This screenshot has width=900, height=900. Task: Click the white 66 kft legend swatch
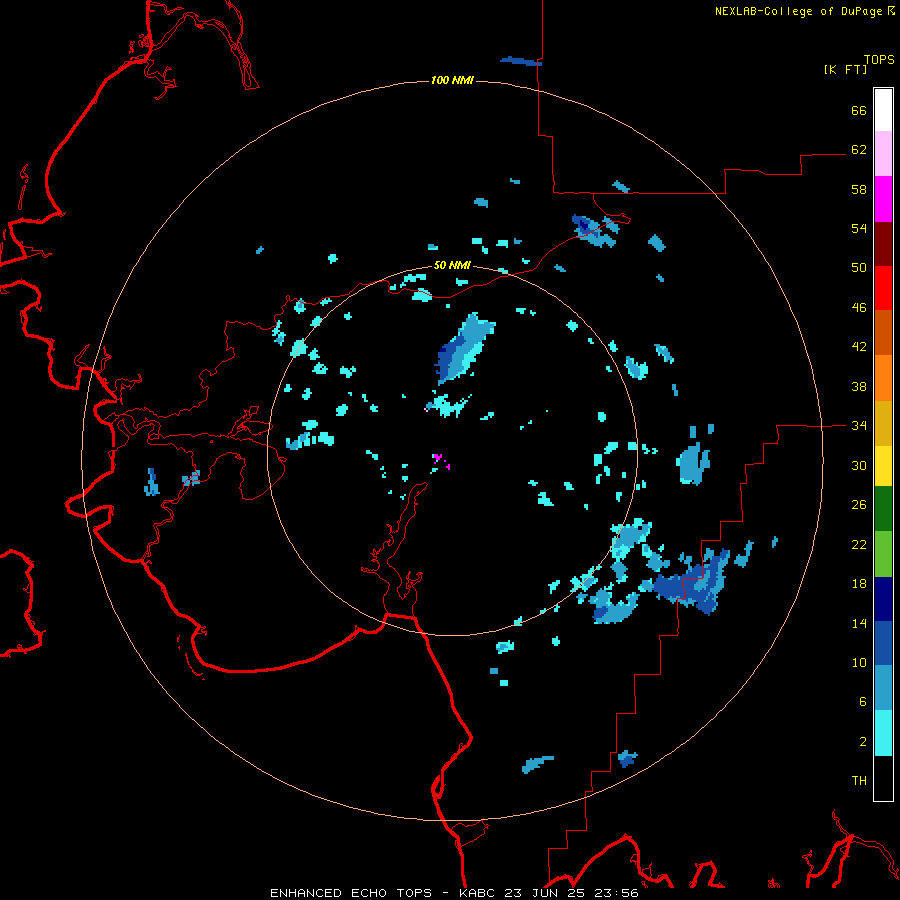click(x=883, y=110)
